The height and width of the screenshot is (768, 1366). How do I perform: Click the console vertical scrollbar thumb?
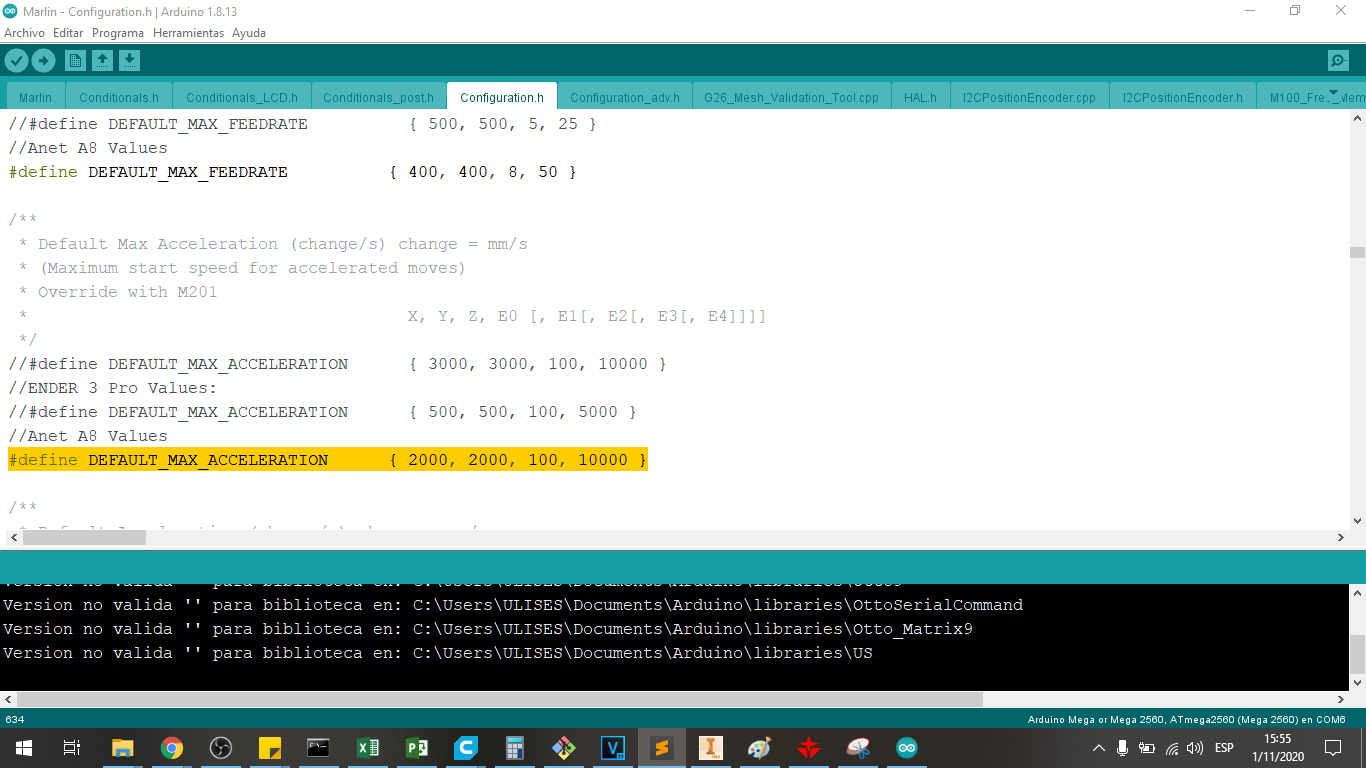click(x=1357, y=654)
